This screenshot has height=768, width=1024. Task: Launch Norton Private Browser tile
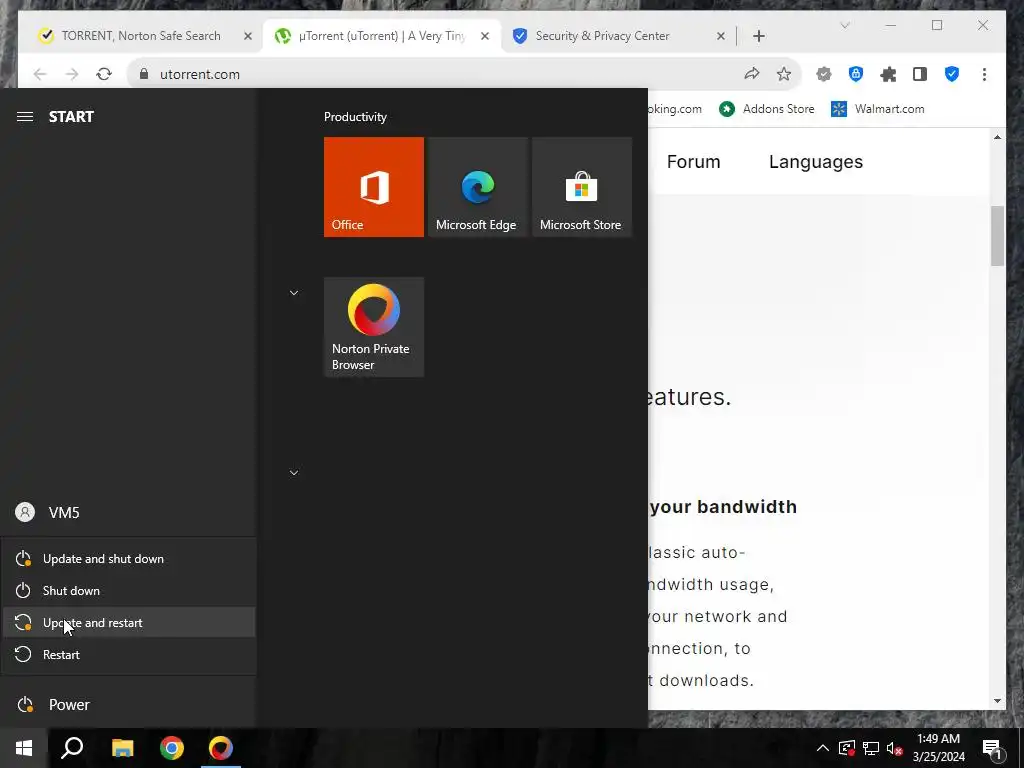coord(374,327)
